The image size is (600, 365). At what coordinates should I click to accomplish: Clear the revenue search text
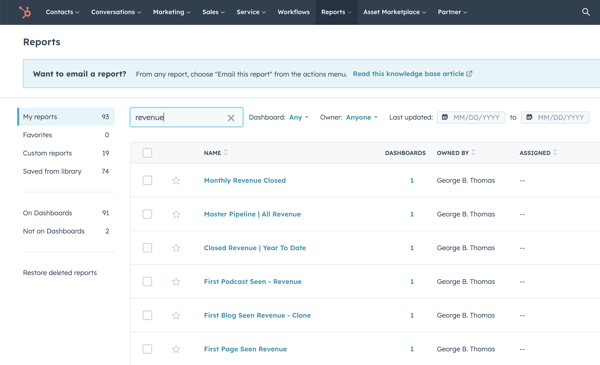pos(231,118)
